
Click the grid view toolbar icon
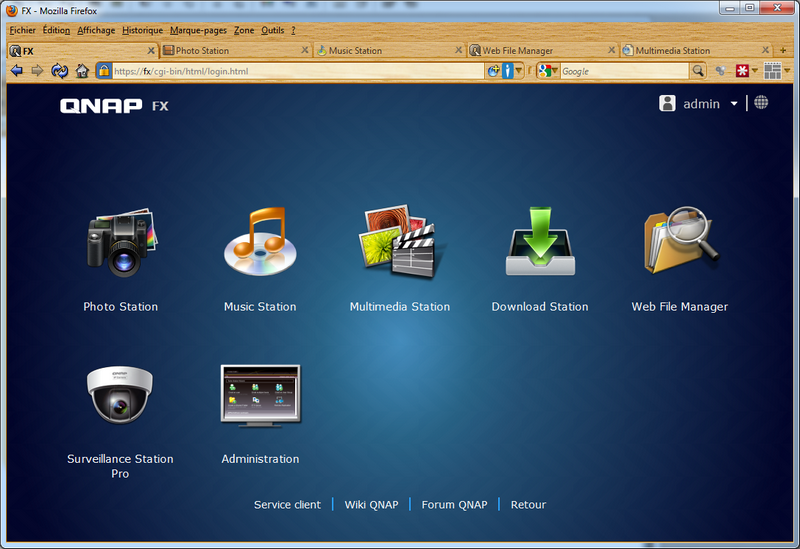[x=772, y=71]
